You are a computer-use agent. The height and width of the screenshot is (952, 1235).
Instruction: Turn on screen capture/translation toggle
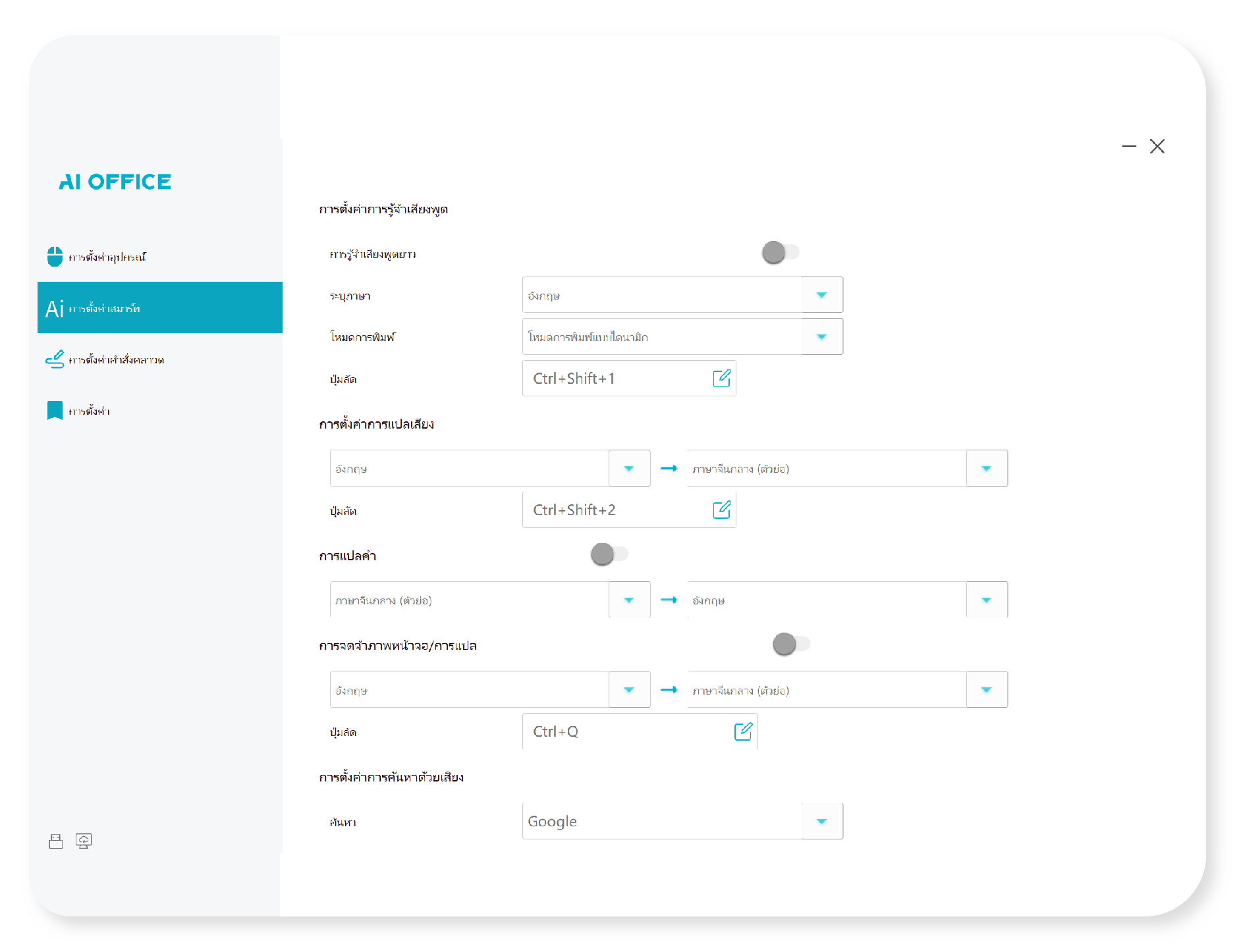[790, 644]
